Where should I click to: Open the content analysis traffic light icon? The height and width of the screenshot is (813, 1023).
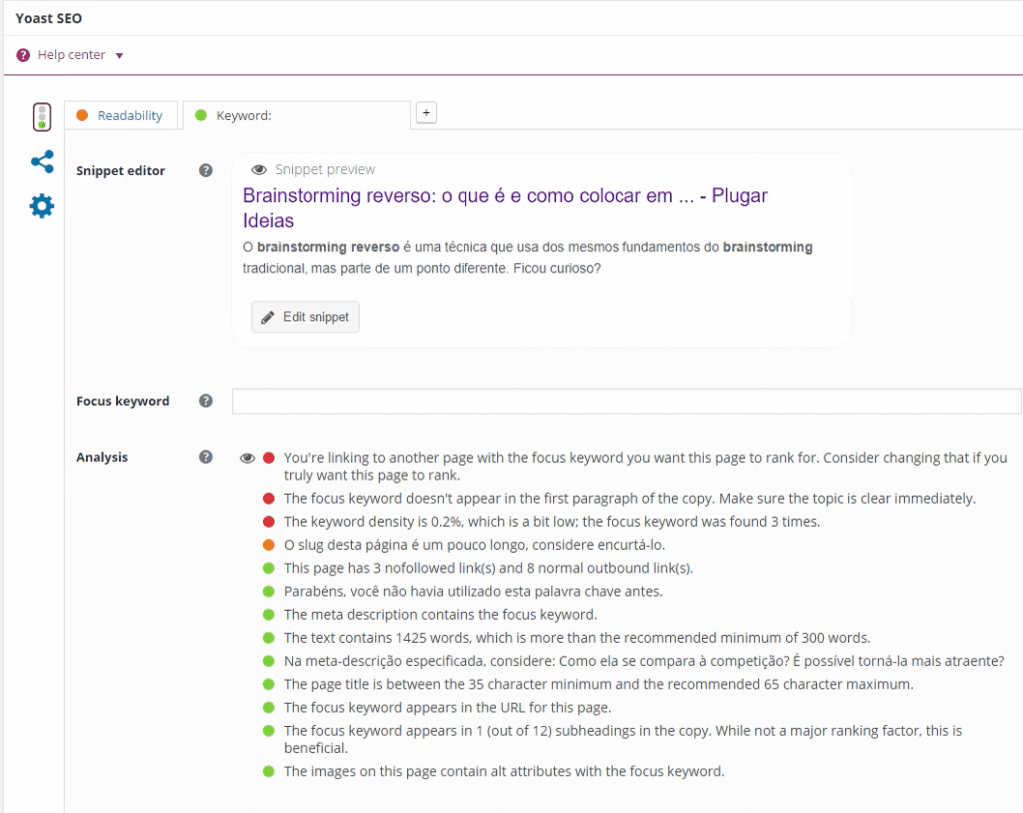41,115
